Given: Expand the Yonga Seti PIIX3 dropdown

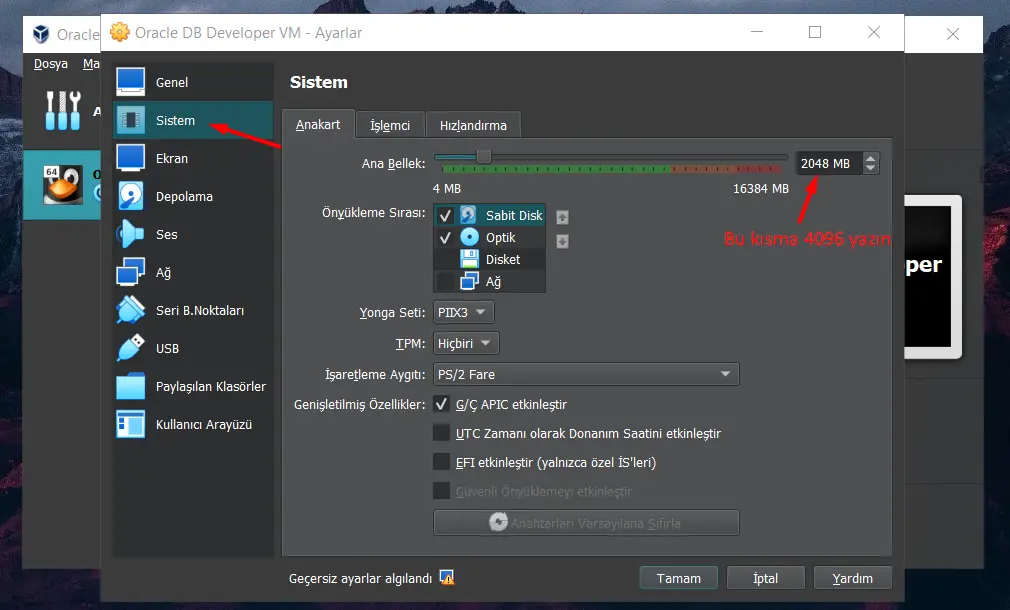Looking at the screenshot, I should click(x=464, y=312).
